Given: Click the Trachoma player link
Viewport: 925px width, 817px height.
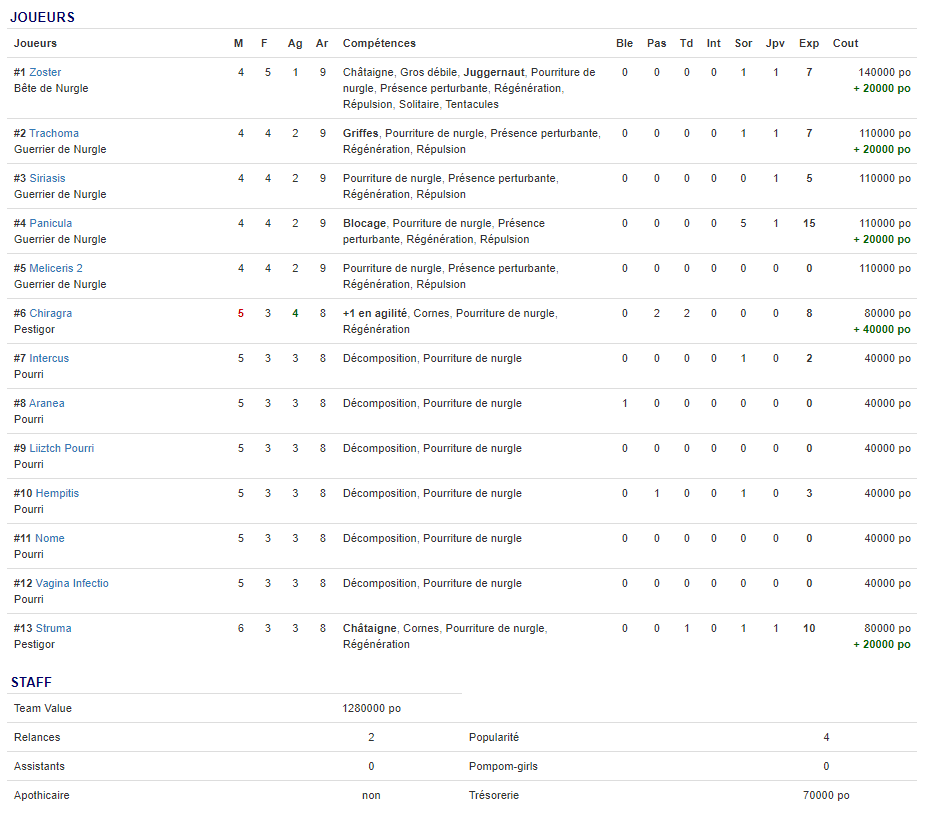Looking at the screenshot, I should (53, 133).
